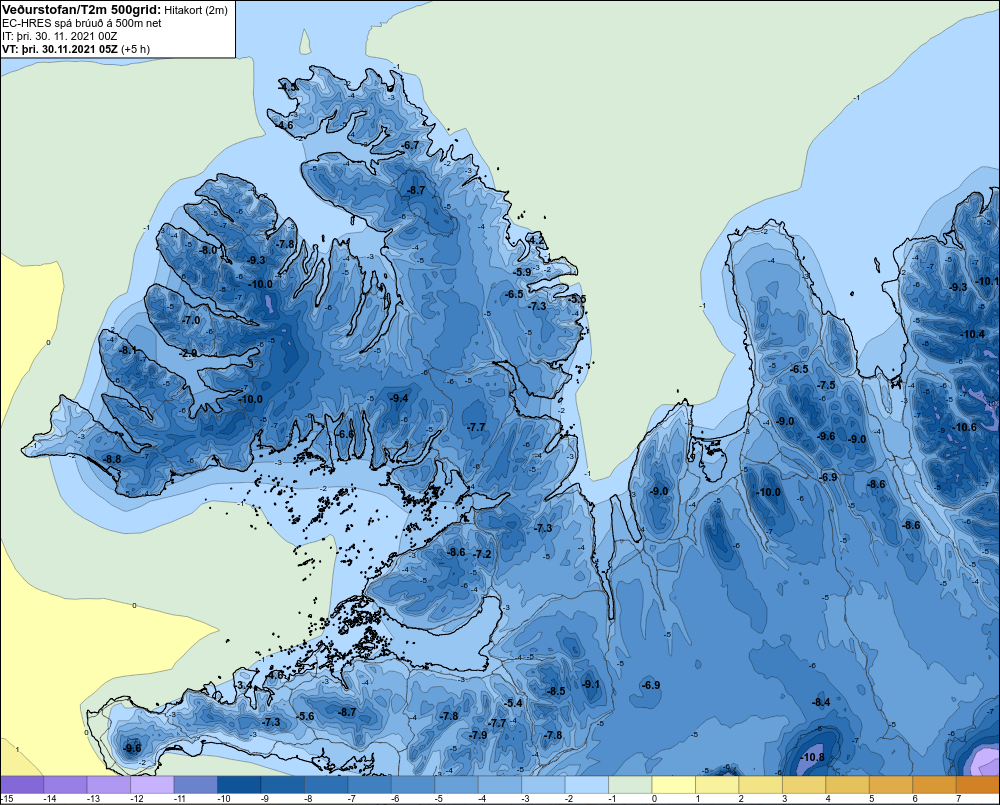Click the -10.6 temperature value on the map
Viewport: 1000px width, 805px height.
click(964, 427)
